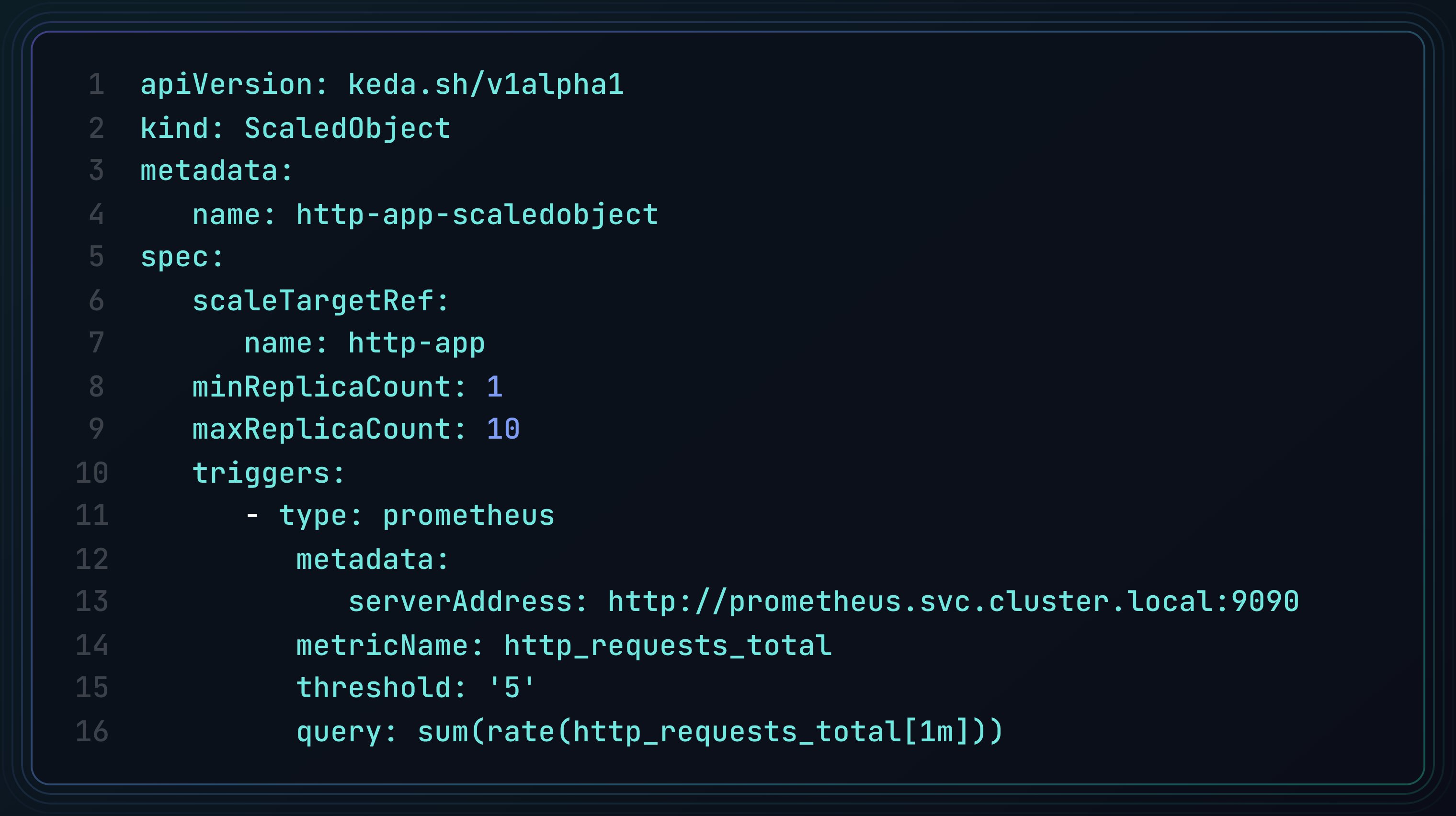Viewport: 1456px width, 816px height.
Task: Click the sum(rate(...)) query expression
Action: (710, 731)
